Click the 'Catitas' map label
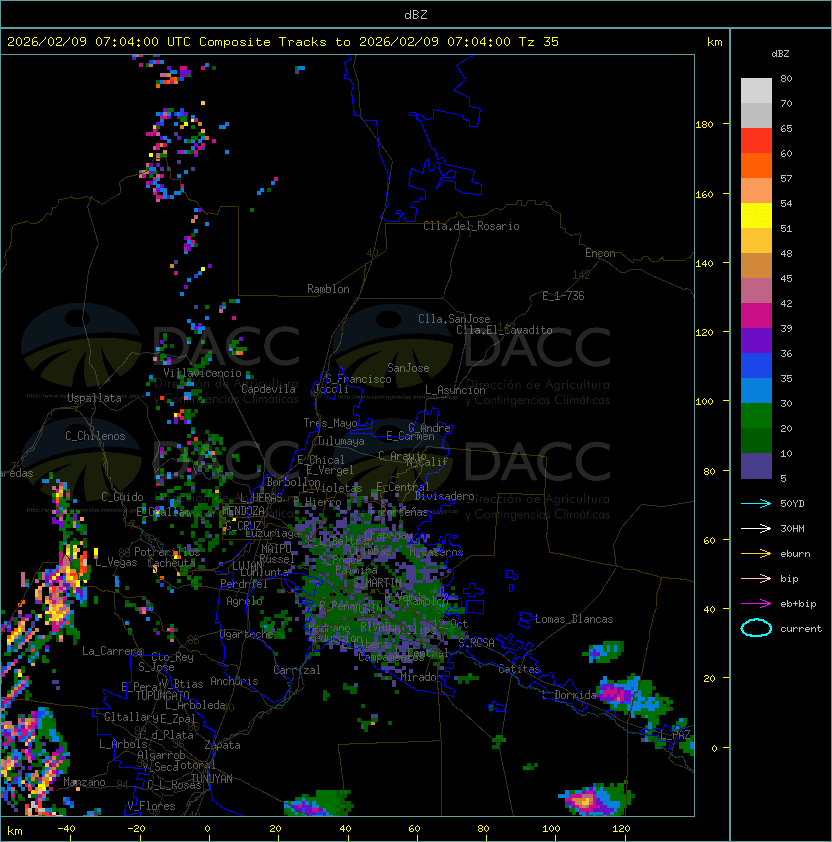Screen dimensions: 832x842 click(x=519, y=669)
